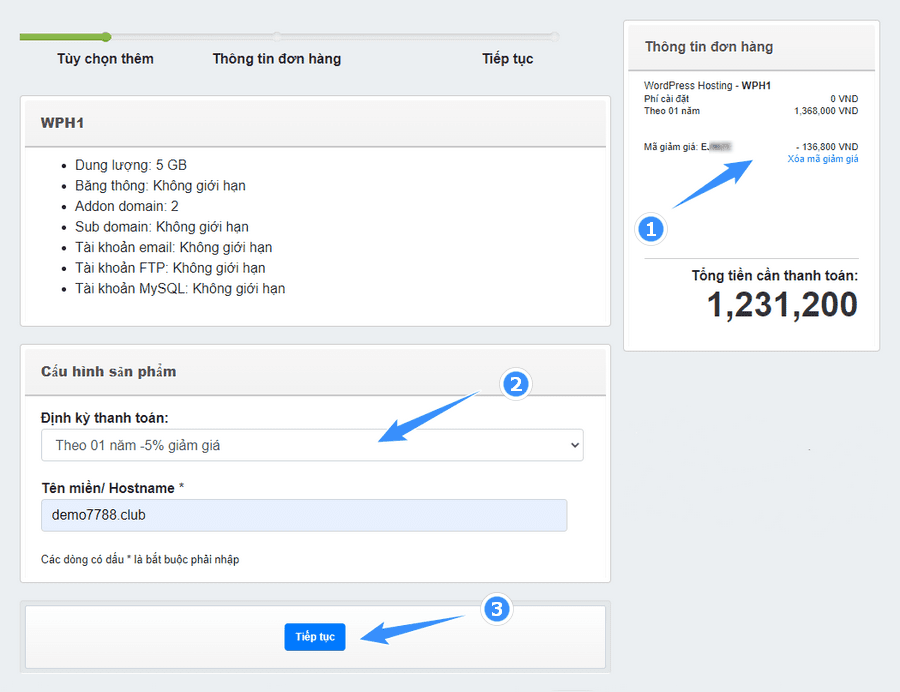
Task: Click the WPH1 package heading
Action: 62,123
